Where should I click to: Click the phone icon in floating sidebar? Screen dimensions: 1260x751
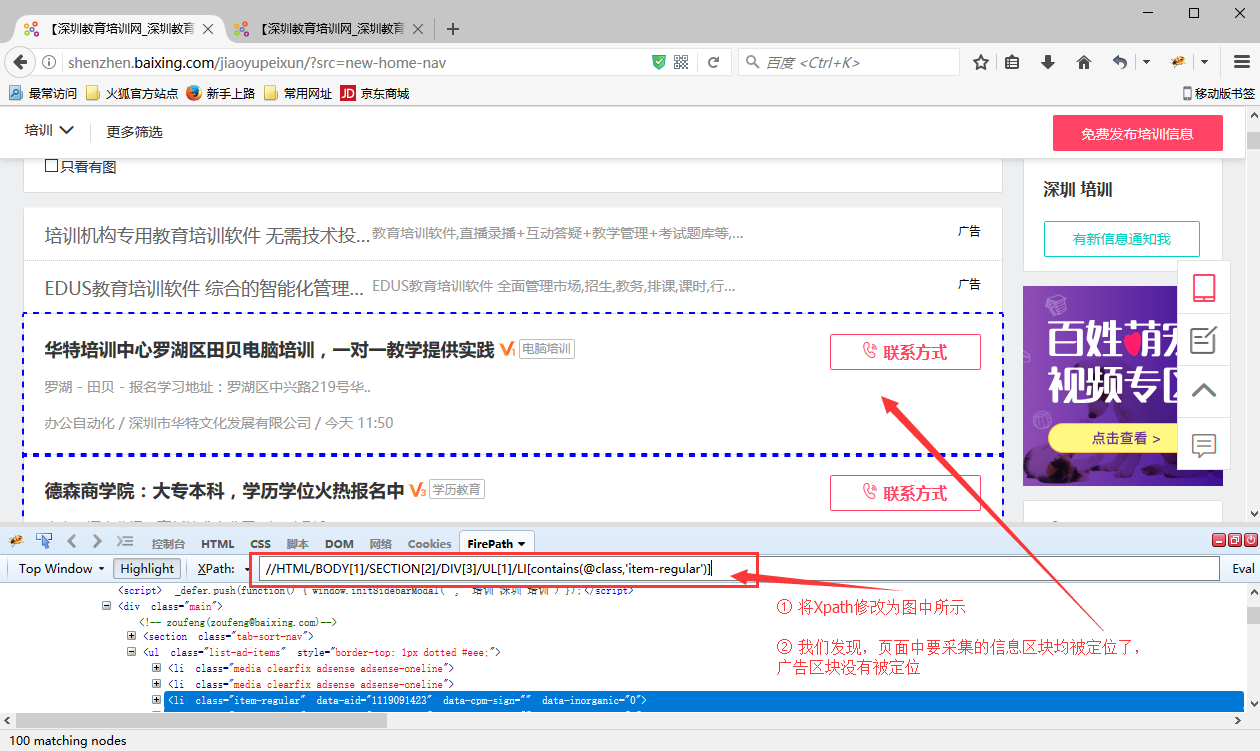click(1204, 288)
